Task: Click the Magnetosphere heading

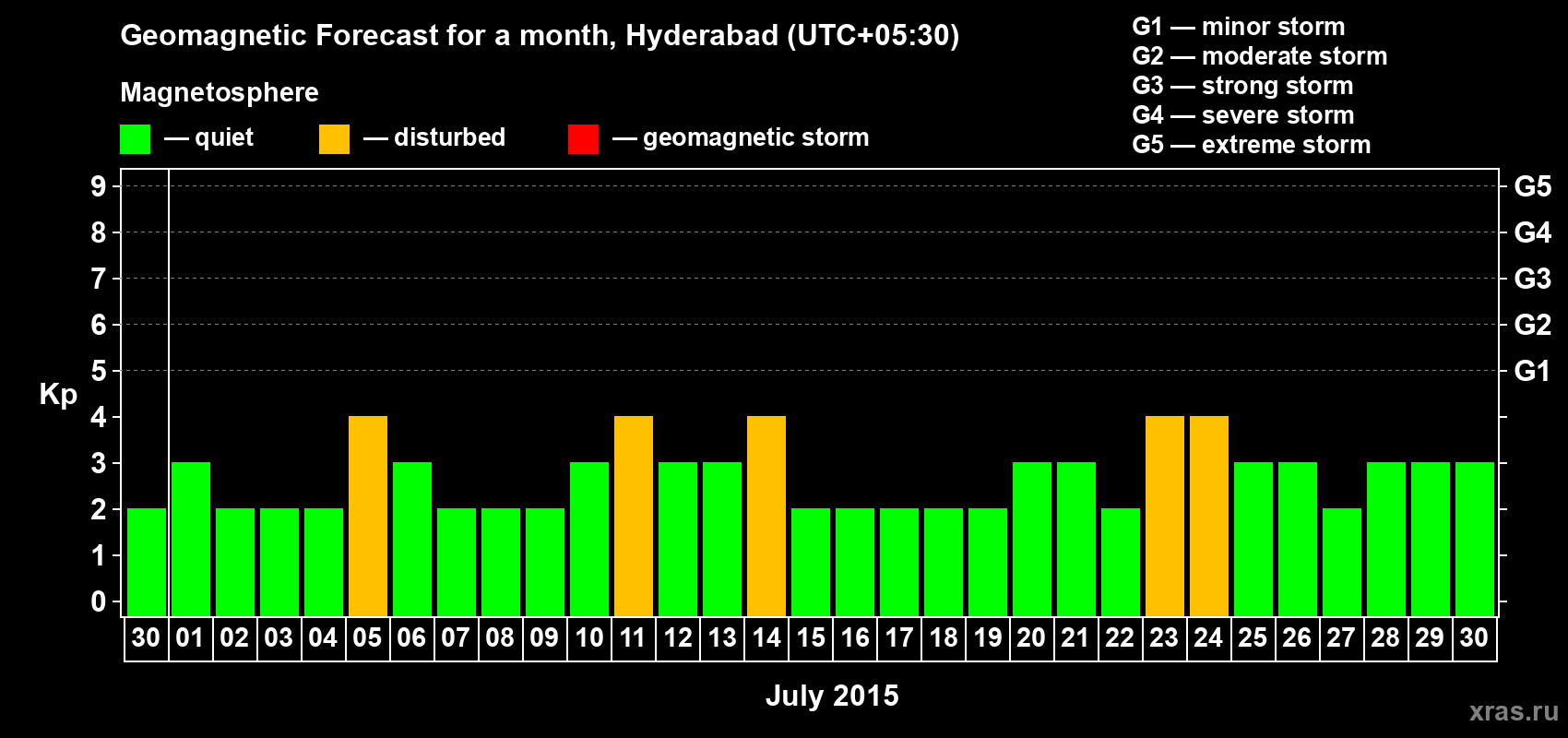Action: click(x=220, y=93)
